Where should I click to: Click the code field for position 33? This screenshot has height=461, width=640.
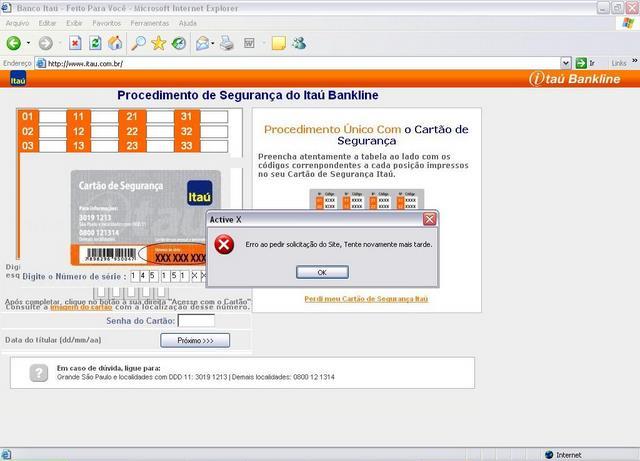tap(214, 146)
